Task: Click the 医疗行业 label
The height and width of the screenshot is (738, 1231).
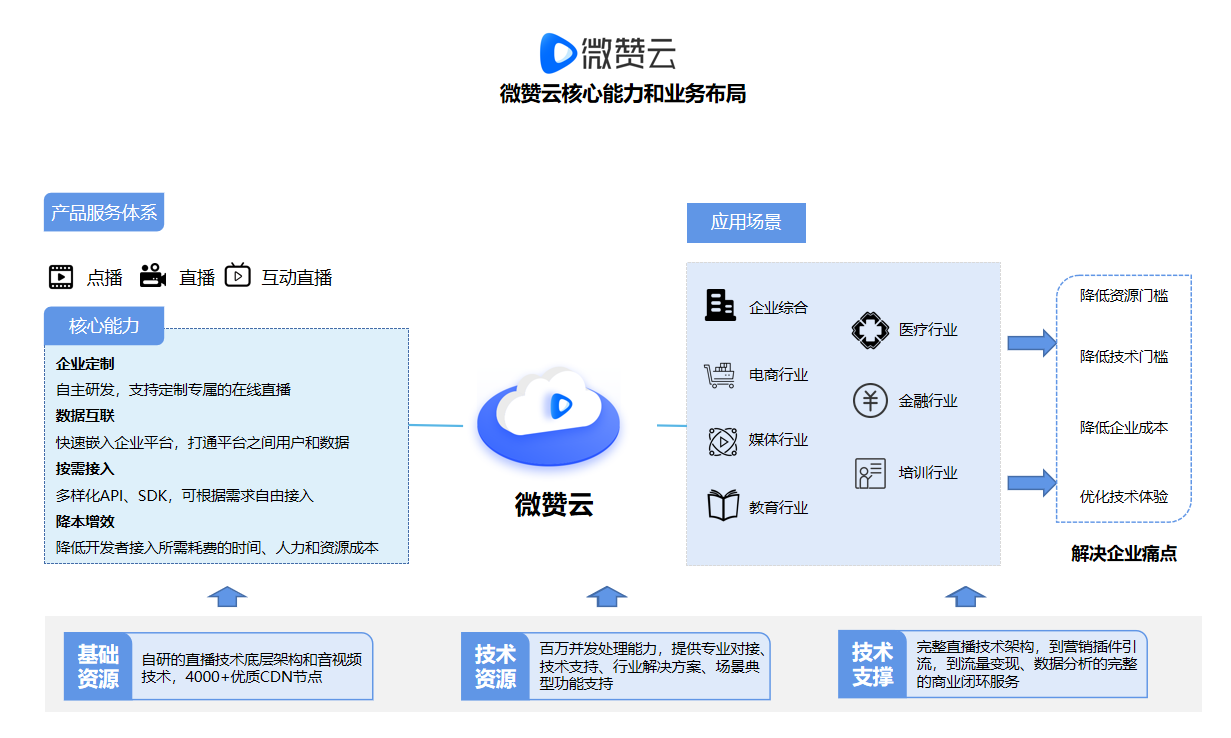Action: click(928, 330)
